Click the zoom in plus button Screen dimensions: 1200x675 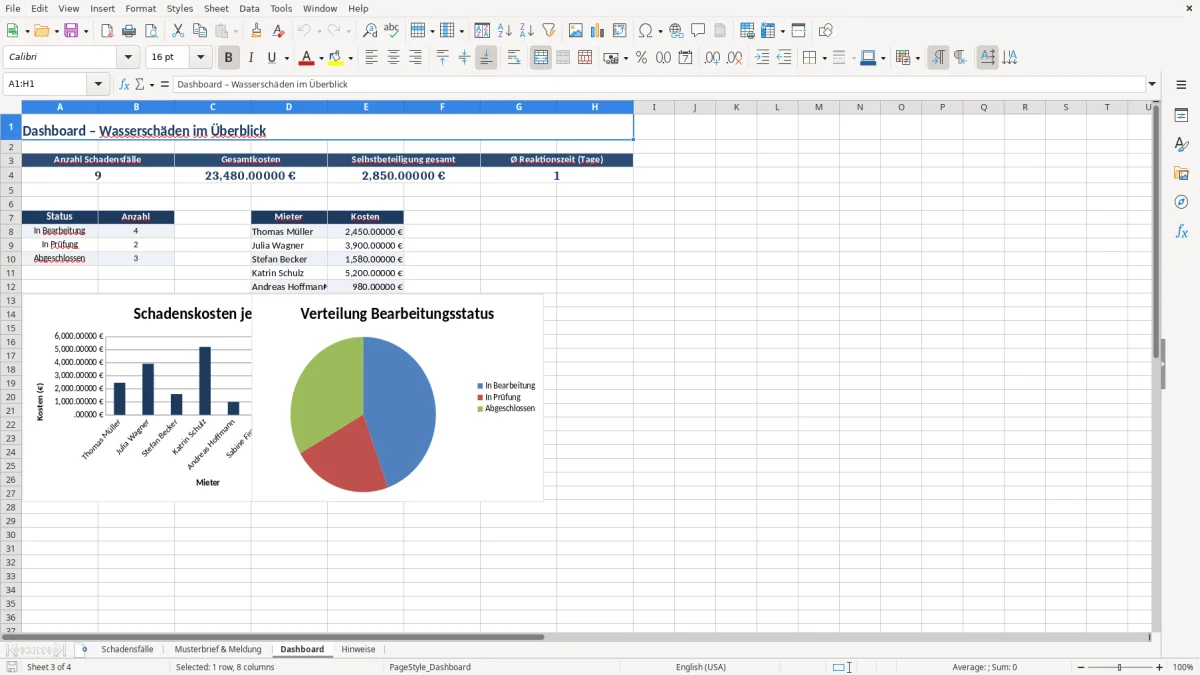[1159, 667]
